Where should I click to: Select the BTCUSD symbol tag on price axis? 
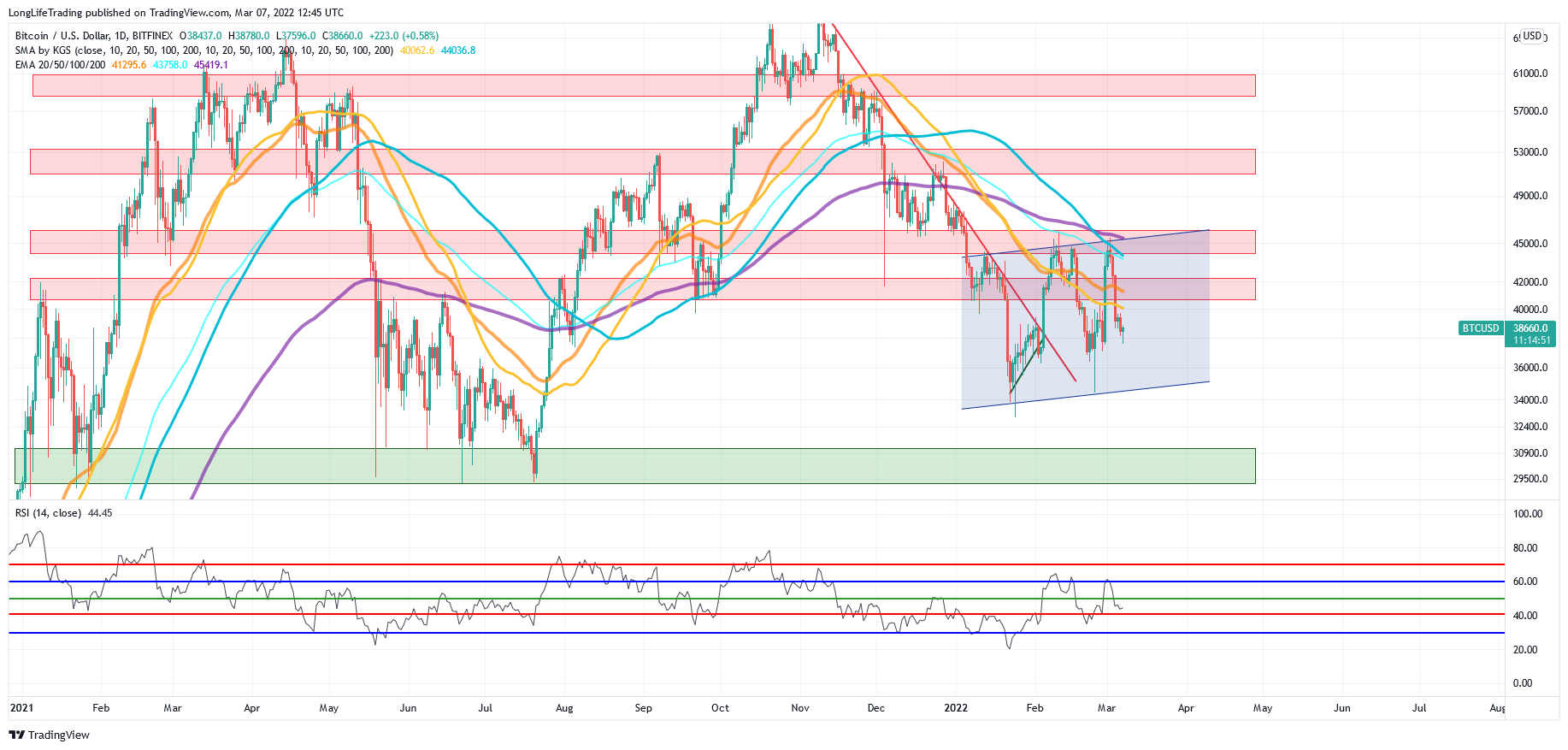tap(1481, 328)
